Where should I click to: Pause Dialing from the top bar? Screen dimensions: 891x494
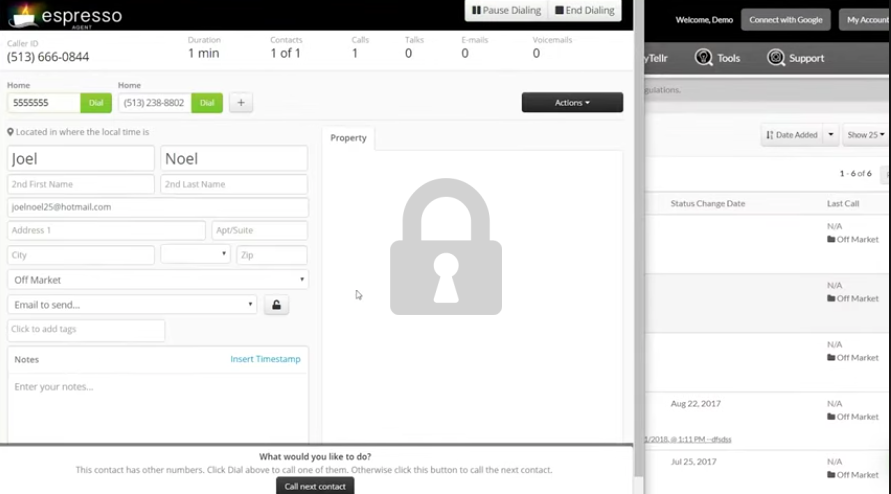pyautogui.click(x=506, y=11)
